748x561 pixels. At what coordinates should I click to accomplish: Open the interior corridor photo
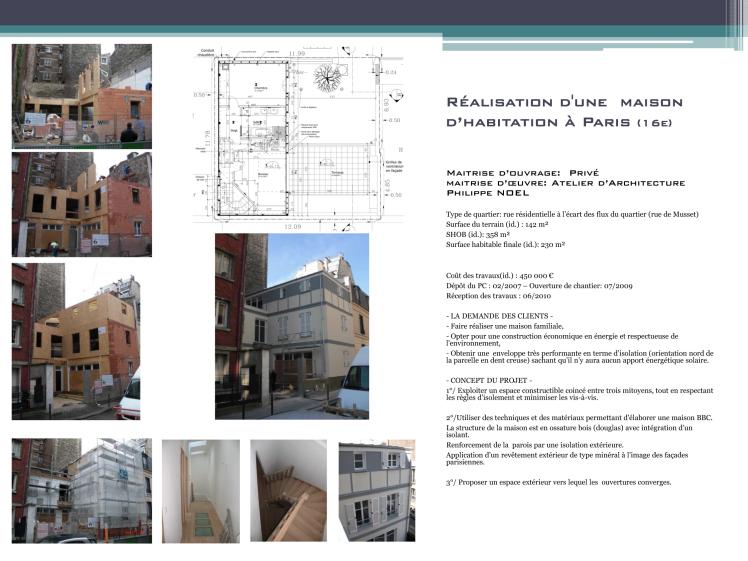pyautogui.click(x=201, y=491)
